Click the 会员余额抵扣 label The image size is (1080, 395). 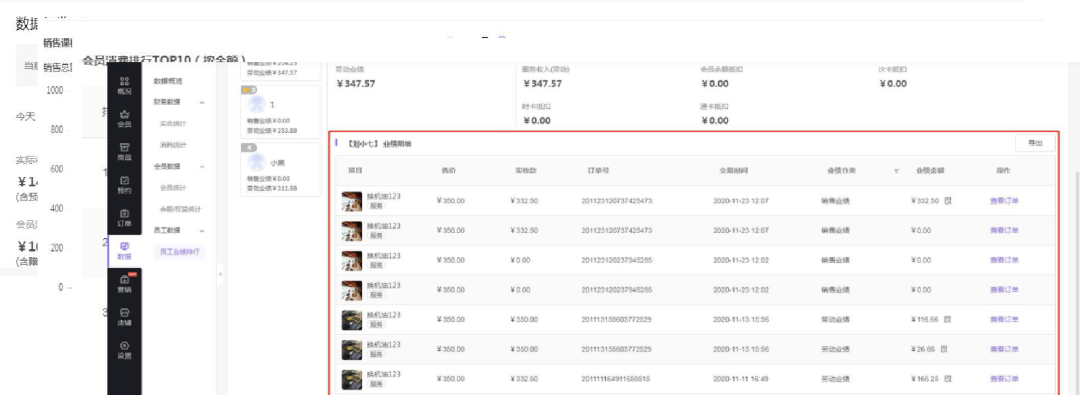coord(721,70)
